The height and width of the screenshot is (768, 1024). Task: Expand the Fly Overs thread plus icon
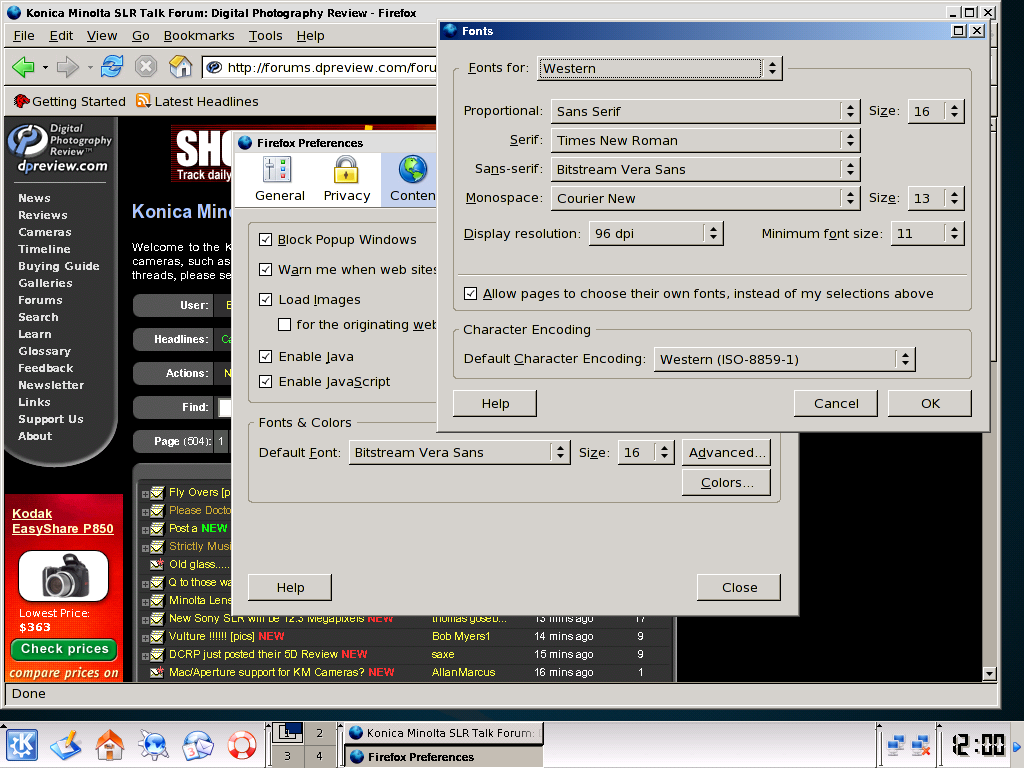145,494
